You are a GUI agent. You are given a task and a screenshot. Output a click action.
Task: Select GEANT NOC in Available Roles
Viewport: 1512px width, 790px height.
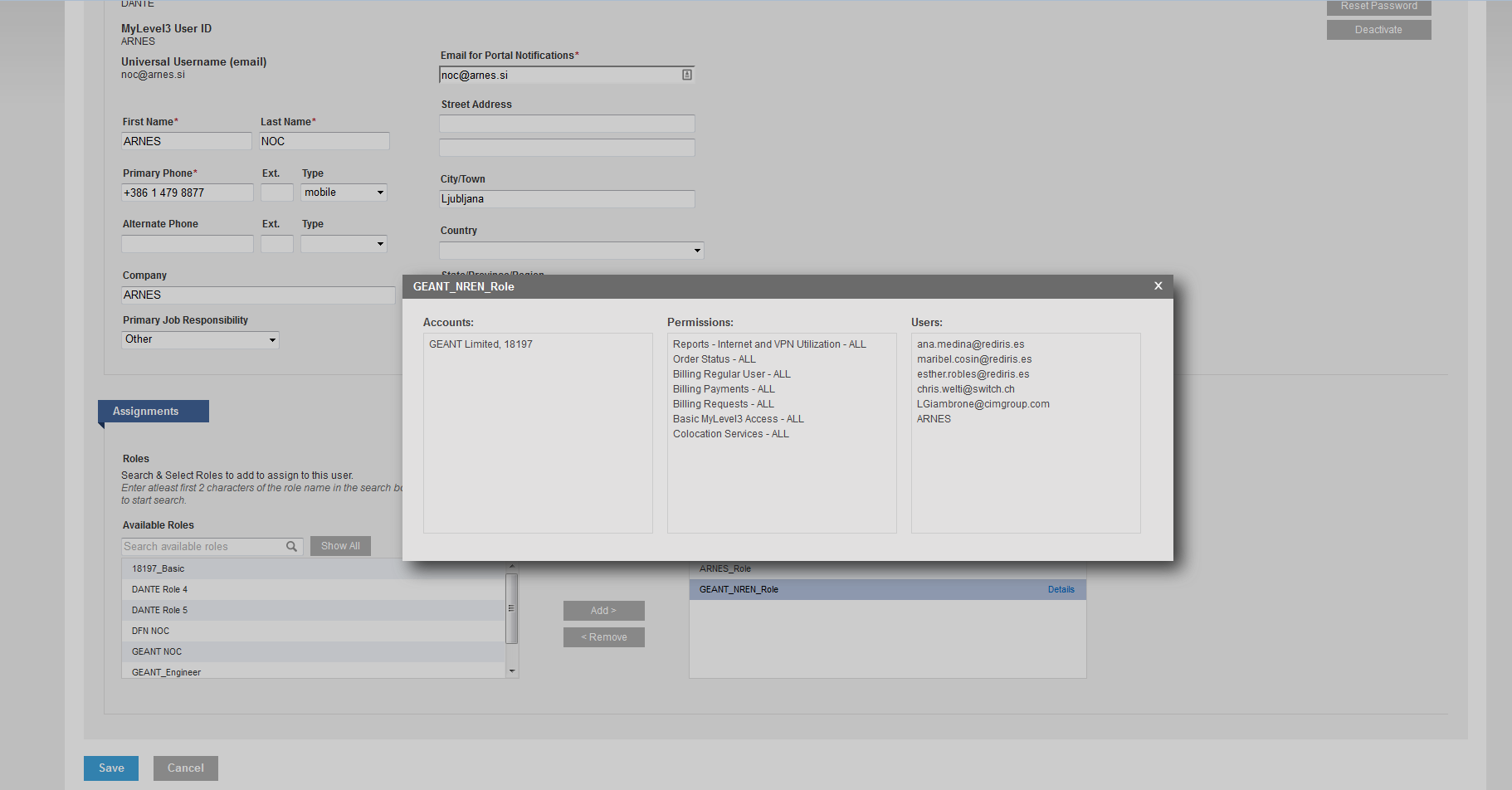pyautogui.click(x=314, y=651)
